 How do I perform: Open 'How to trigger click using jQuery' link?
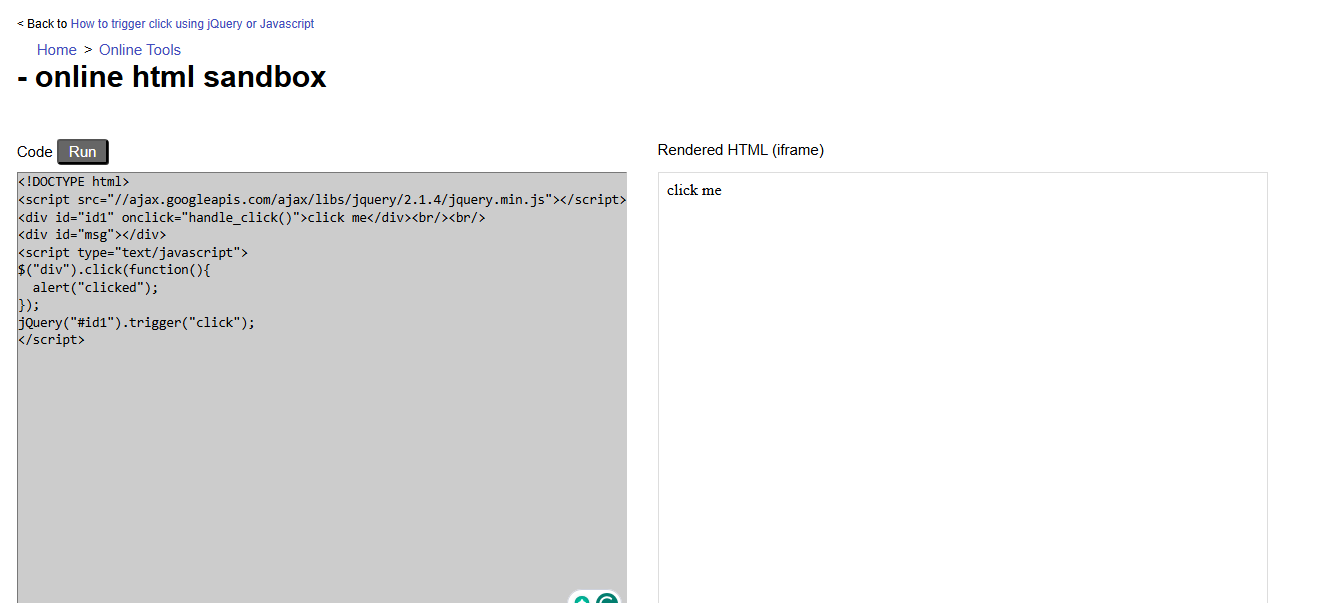192,24
